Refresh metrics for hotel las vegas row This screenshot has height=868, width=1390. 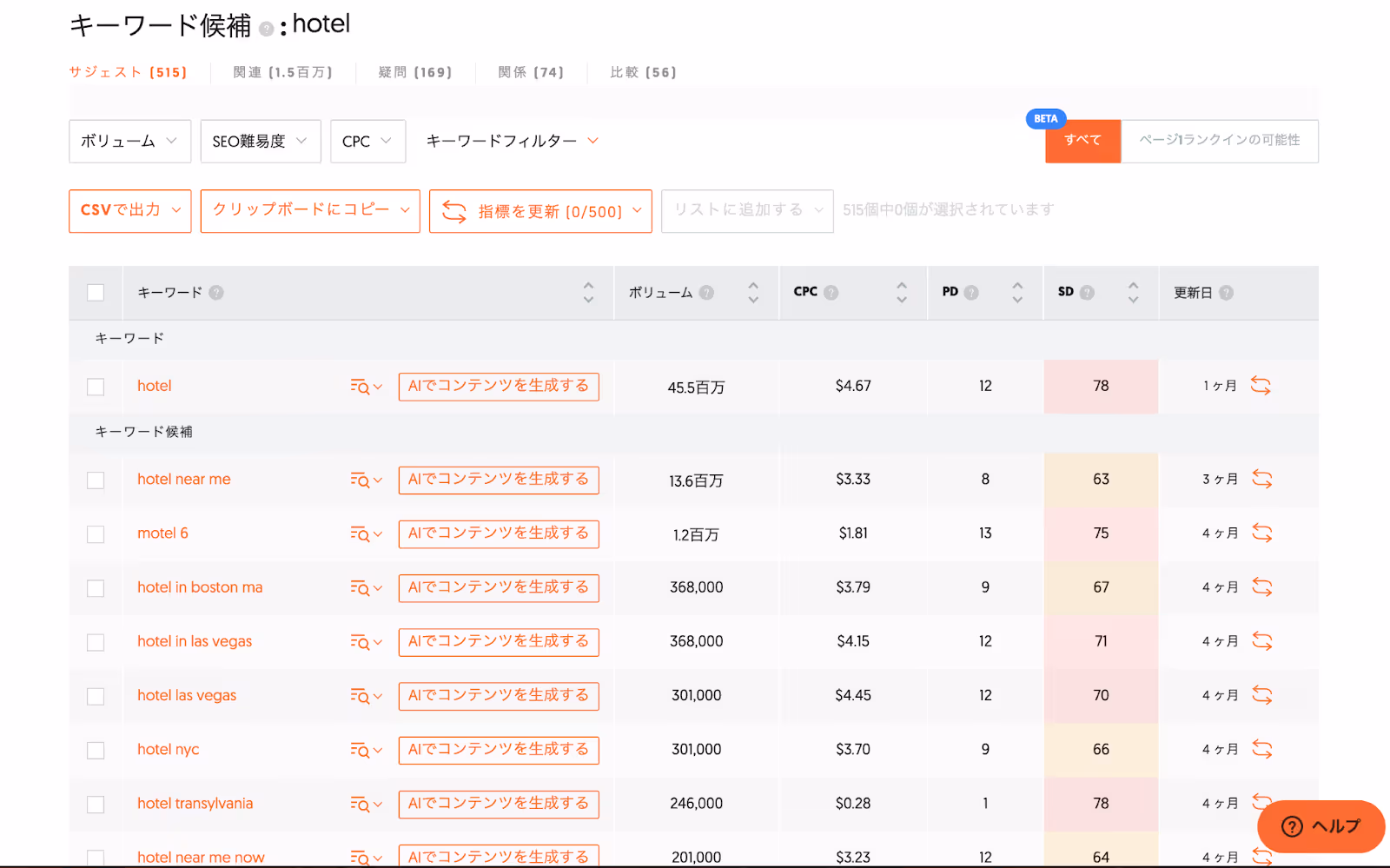click(x=1262, y=695)
